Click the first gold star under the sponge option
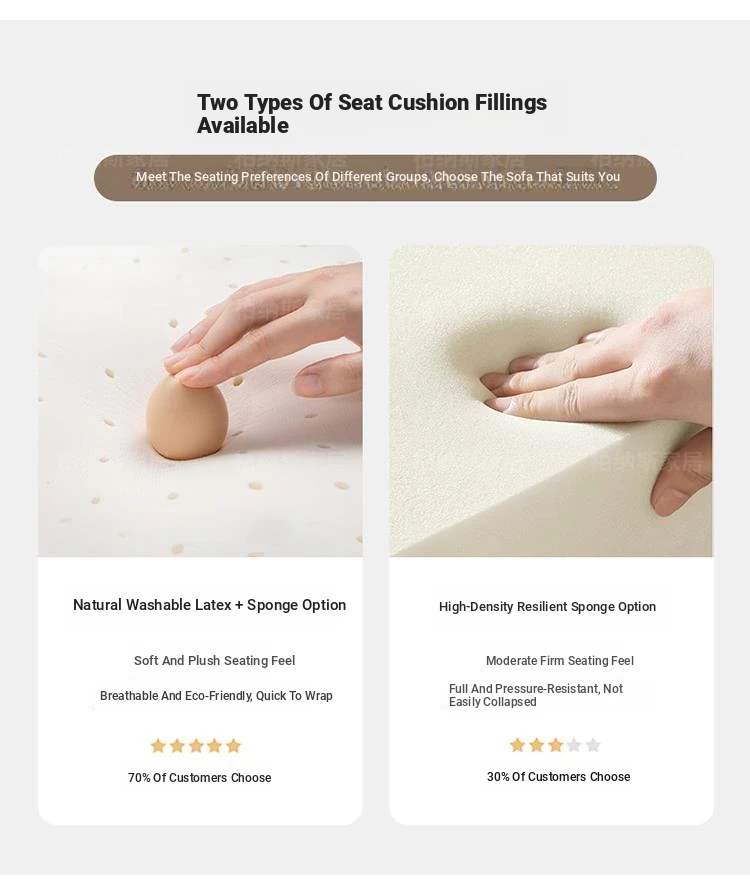750x893 pixels. [x=518, y=745]
